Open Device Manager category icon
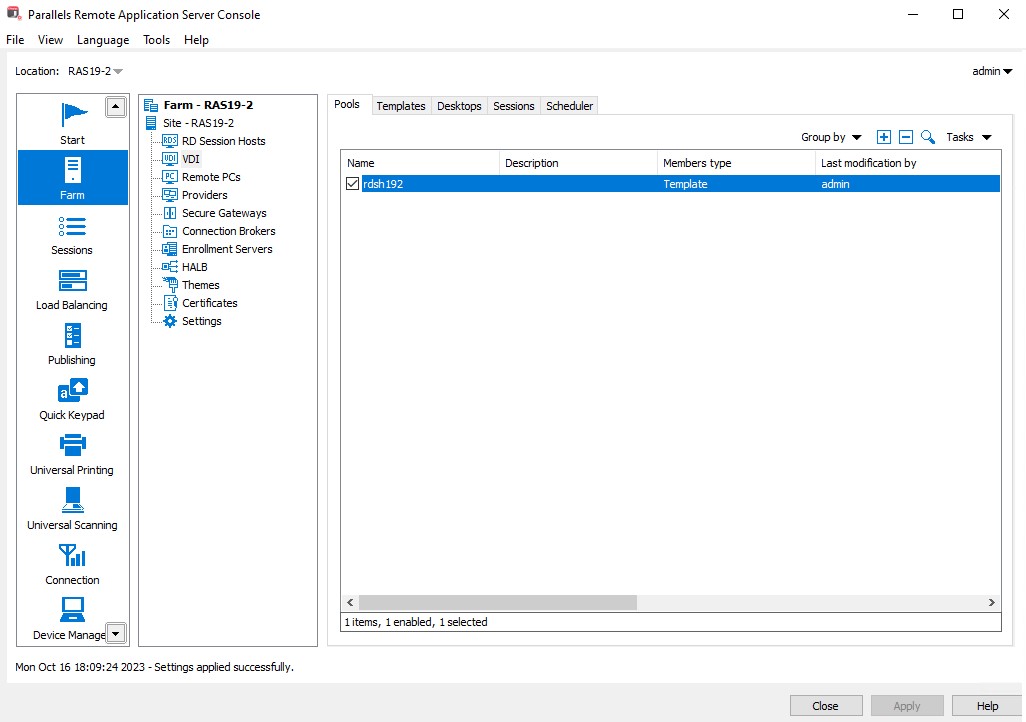 pyautogui.click(x=72, y=610)
